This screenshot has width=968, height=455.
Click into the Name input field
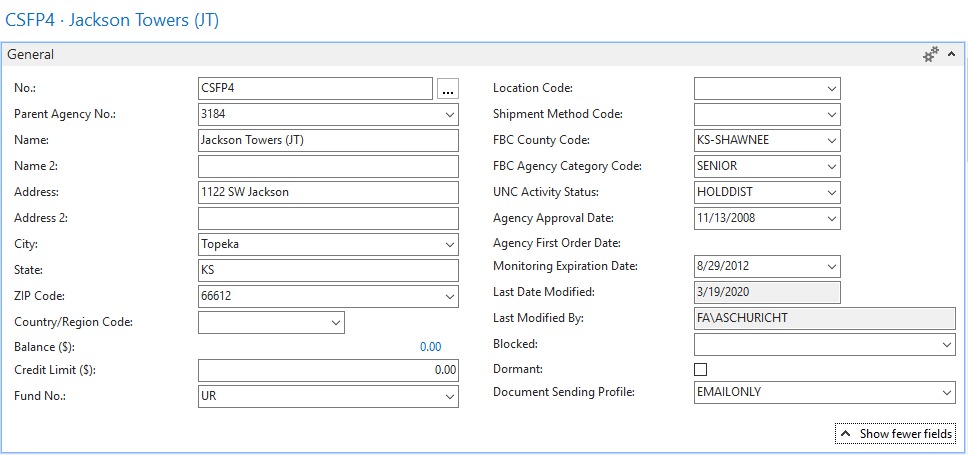point(328,141)
